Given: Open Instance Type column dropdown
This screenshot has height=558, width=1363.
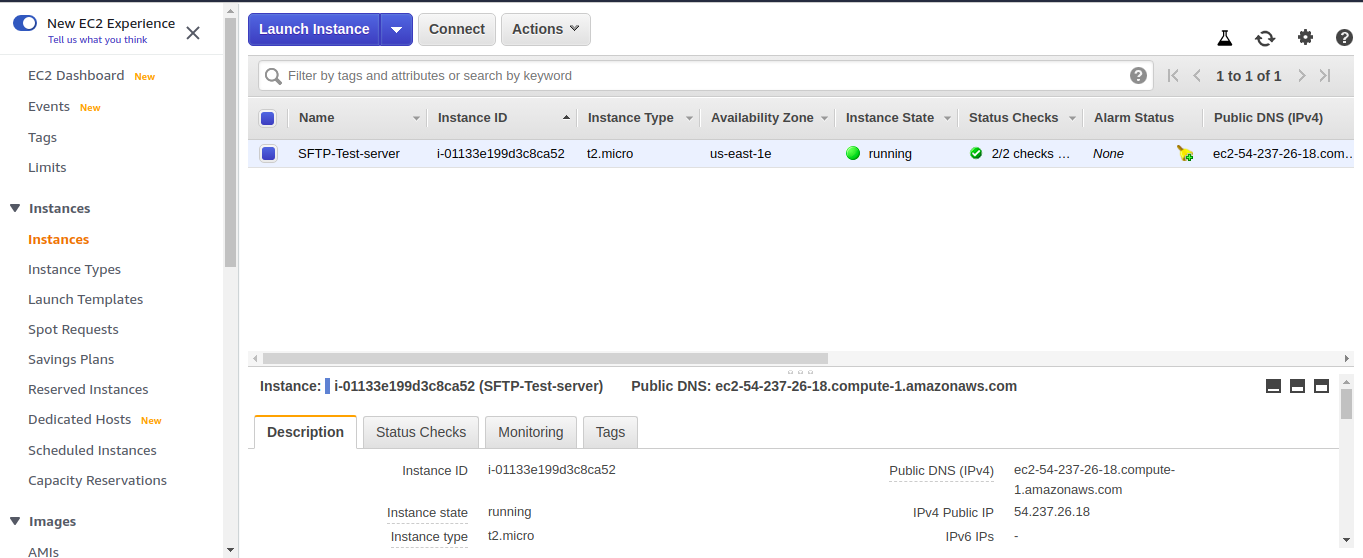Looking at the screenshot, I should pyautogui.click(x=688, y=118).
